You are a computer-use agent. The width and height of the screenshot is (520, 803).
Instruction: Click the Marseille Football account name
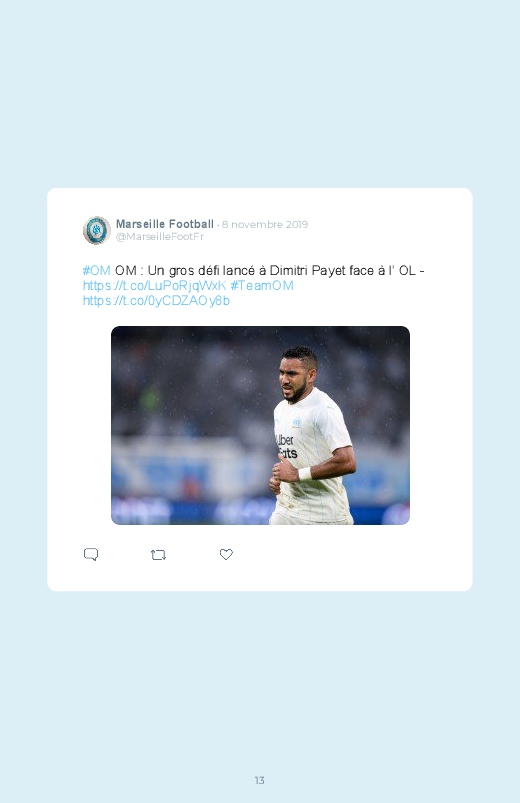164,224
